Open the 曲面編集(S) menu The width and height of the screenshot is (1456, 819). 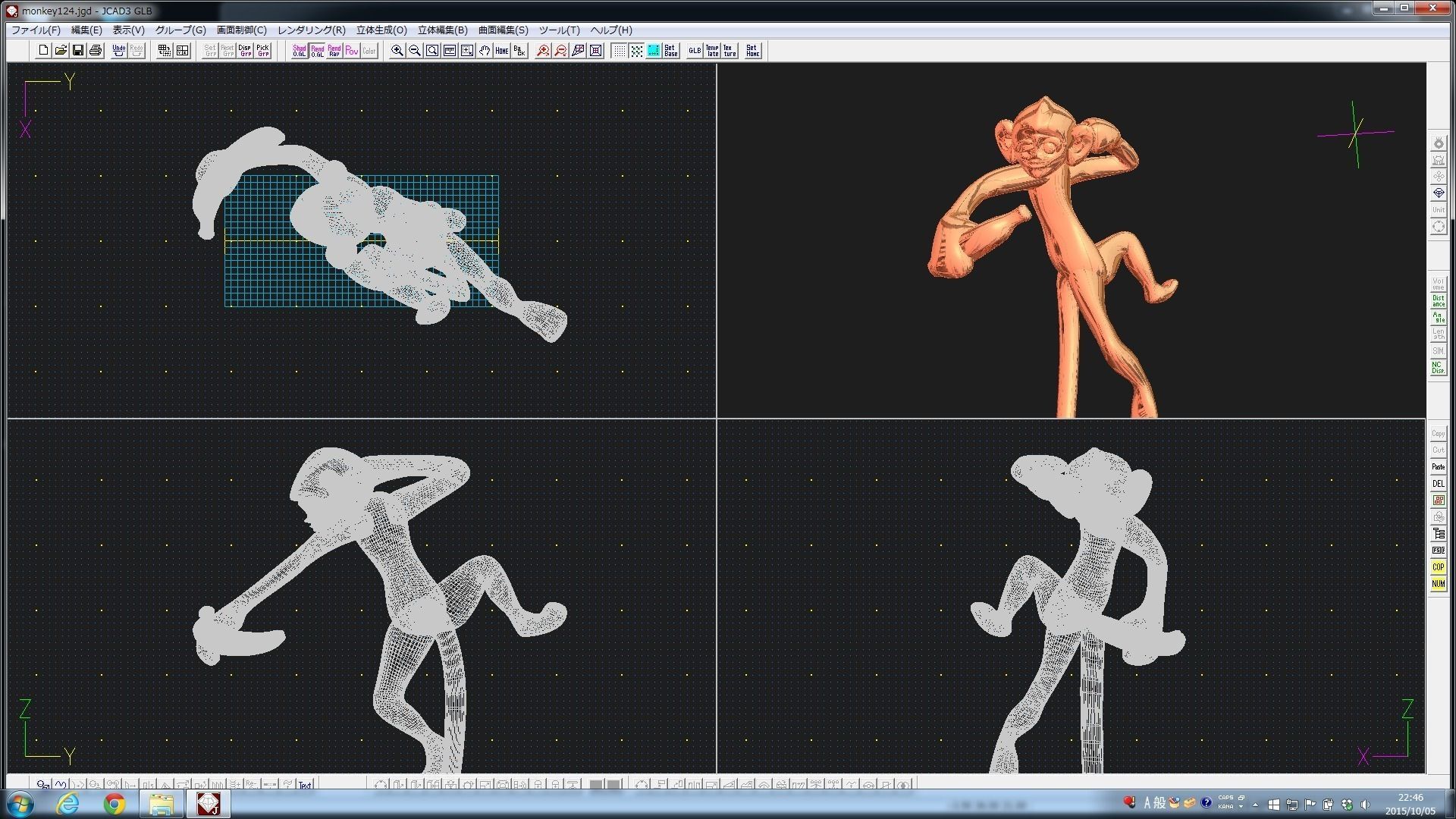(x=503, y=30)
